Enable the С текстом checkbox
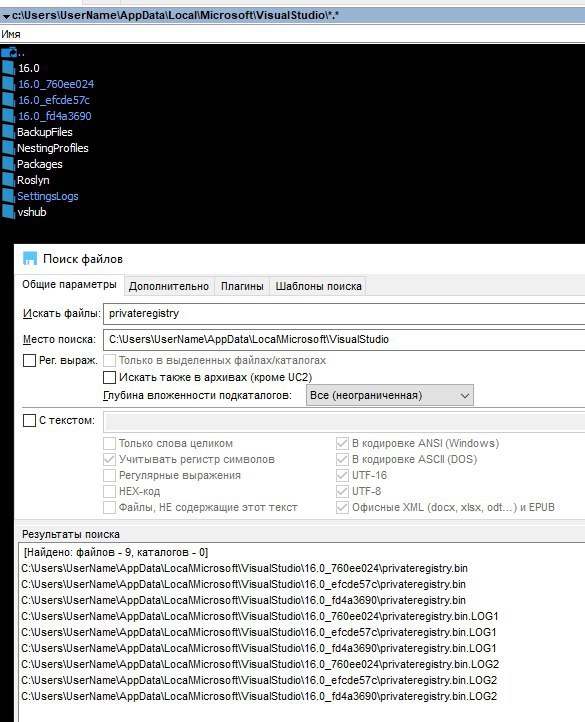This screenshot has height=722, width=585. pyautogui.click(x=29, y=420)
